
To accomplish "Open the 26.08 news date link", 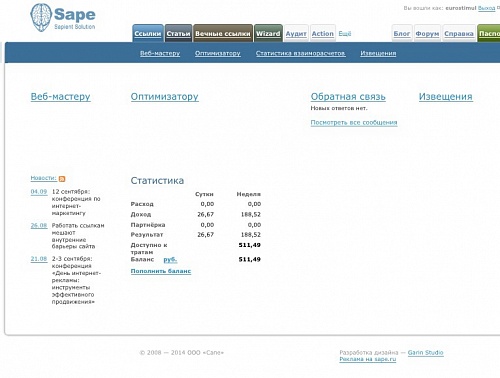I will coord(39,226).
